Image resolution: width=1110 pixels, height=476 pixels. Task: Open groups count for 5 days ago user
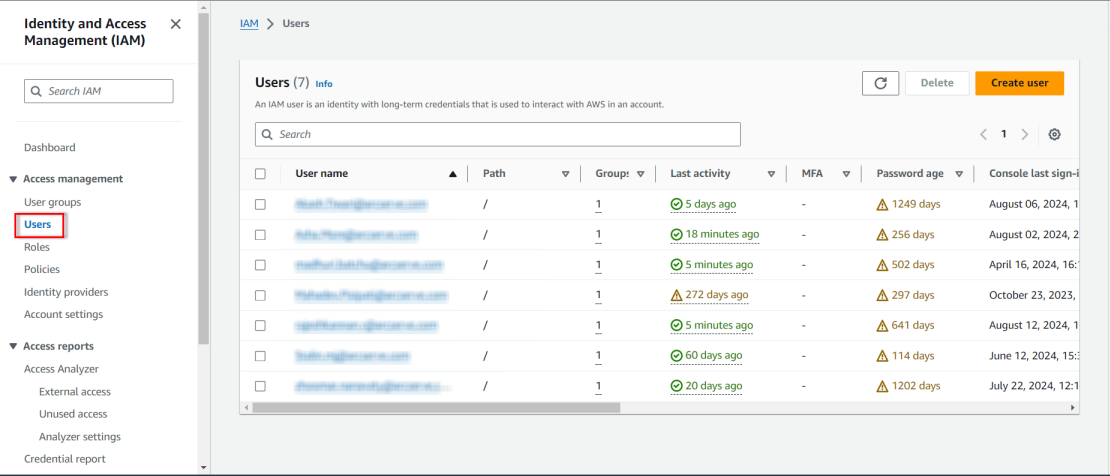click(x=598, y=204)
